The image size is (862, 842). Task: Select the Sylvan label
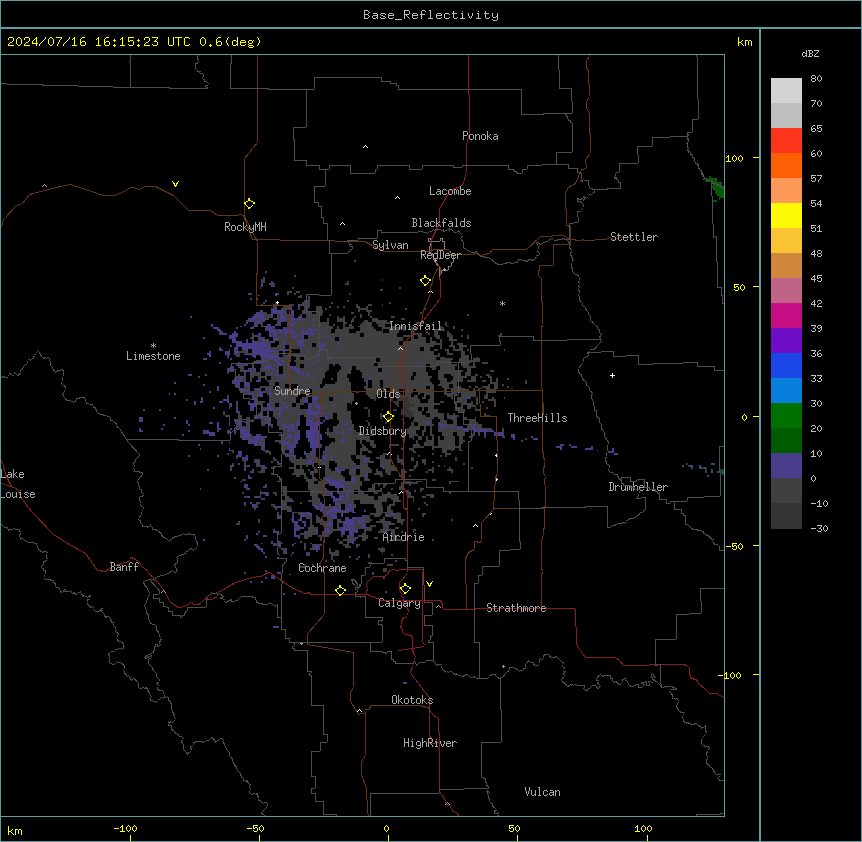click(390, 245)
